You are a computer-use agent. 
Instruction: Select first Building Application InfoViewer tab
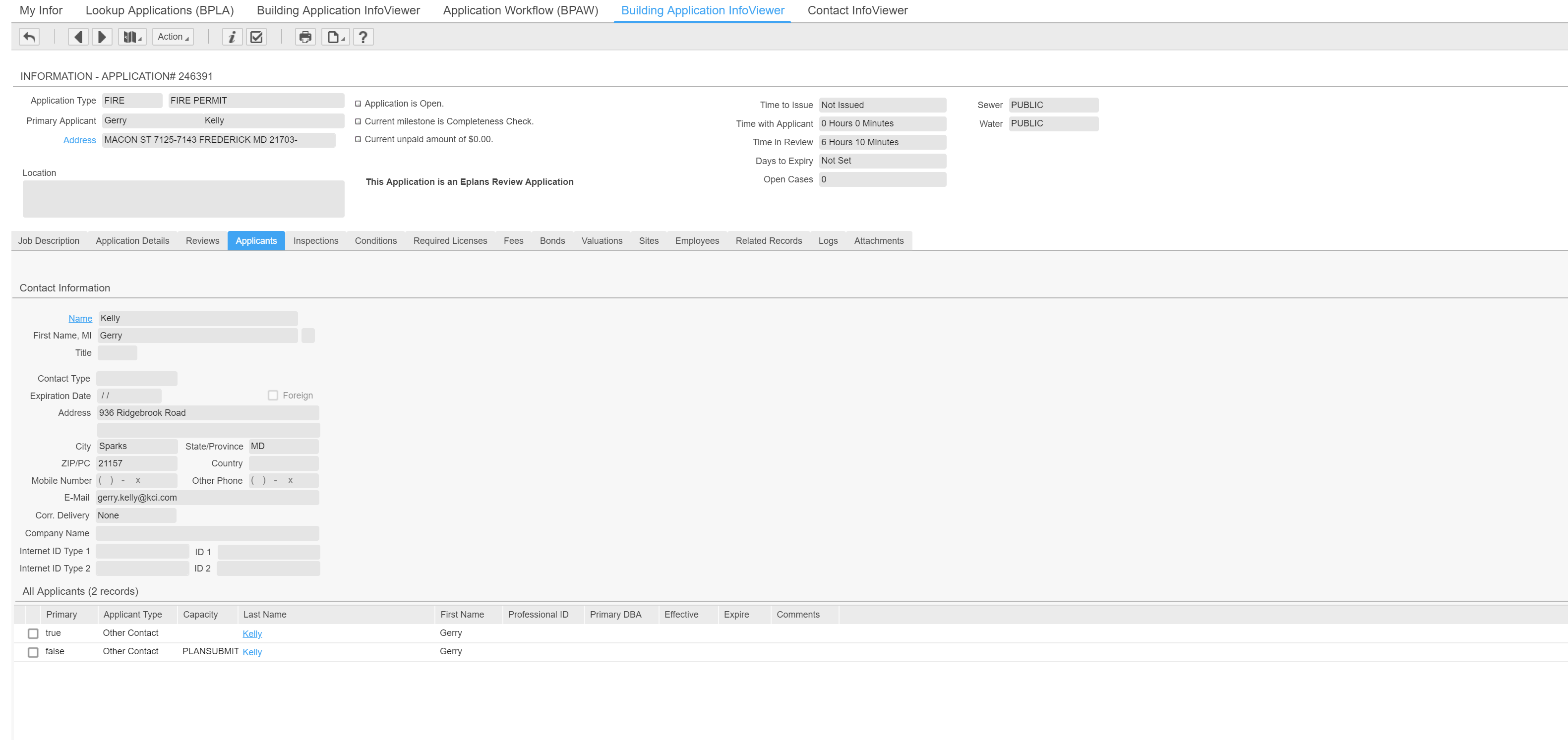(x=338, y=10)
